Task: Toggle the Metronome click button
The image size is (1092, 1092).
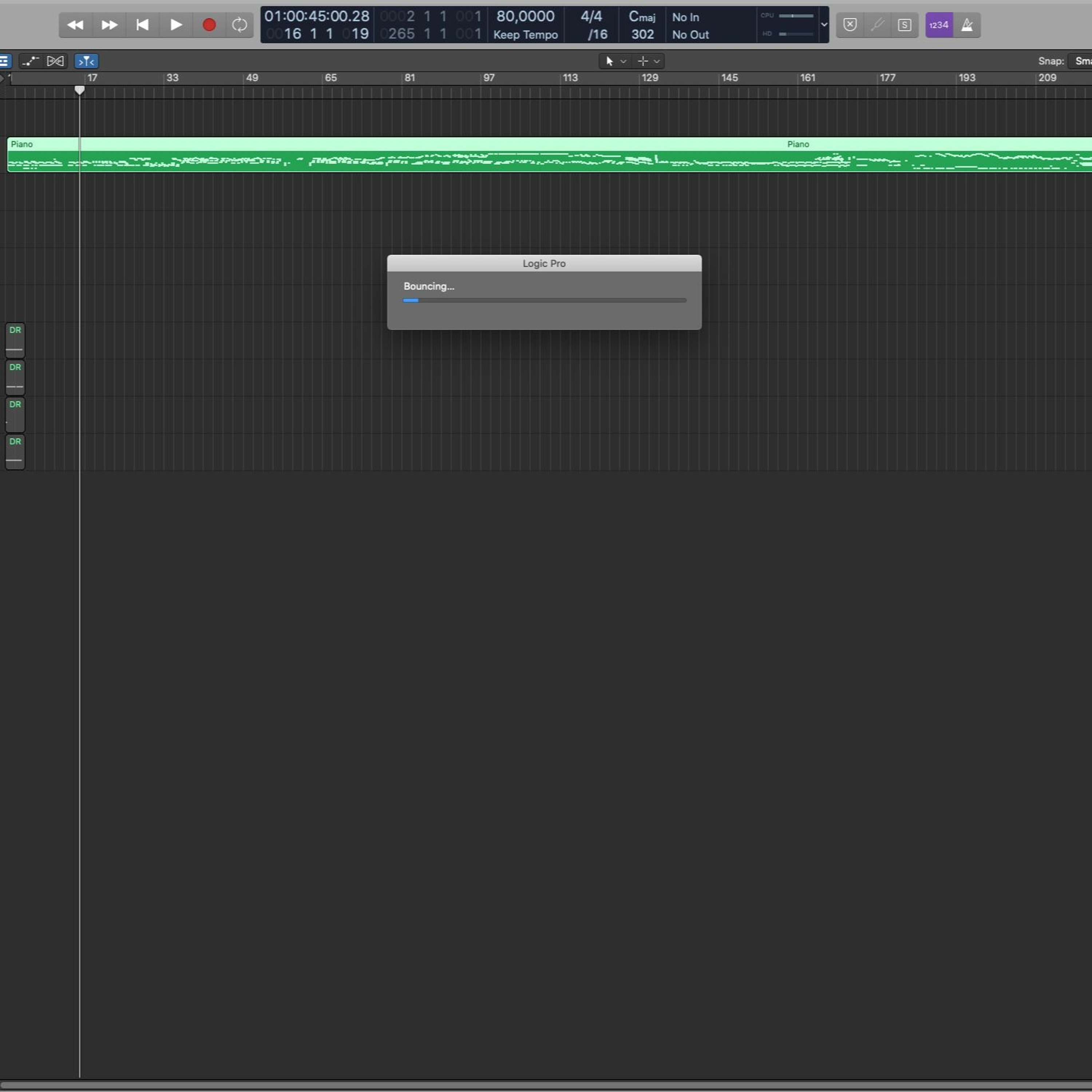Action: click(967, 25)
